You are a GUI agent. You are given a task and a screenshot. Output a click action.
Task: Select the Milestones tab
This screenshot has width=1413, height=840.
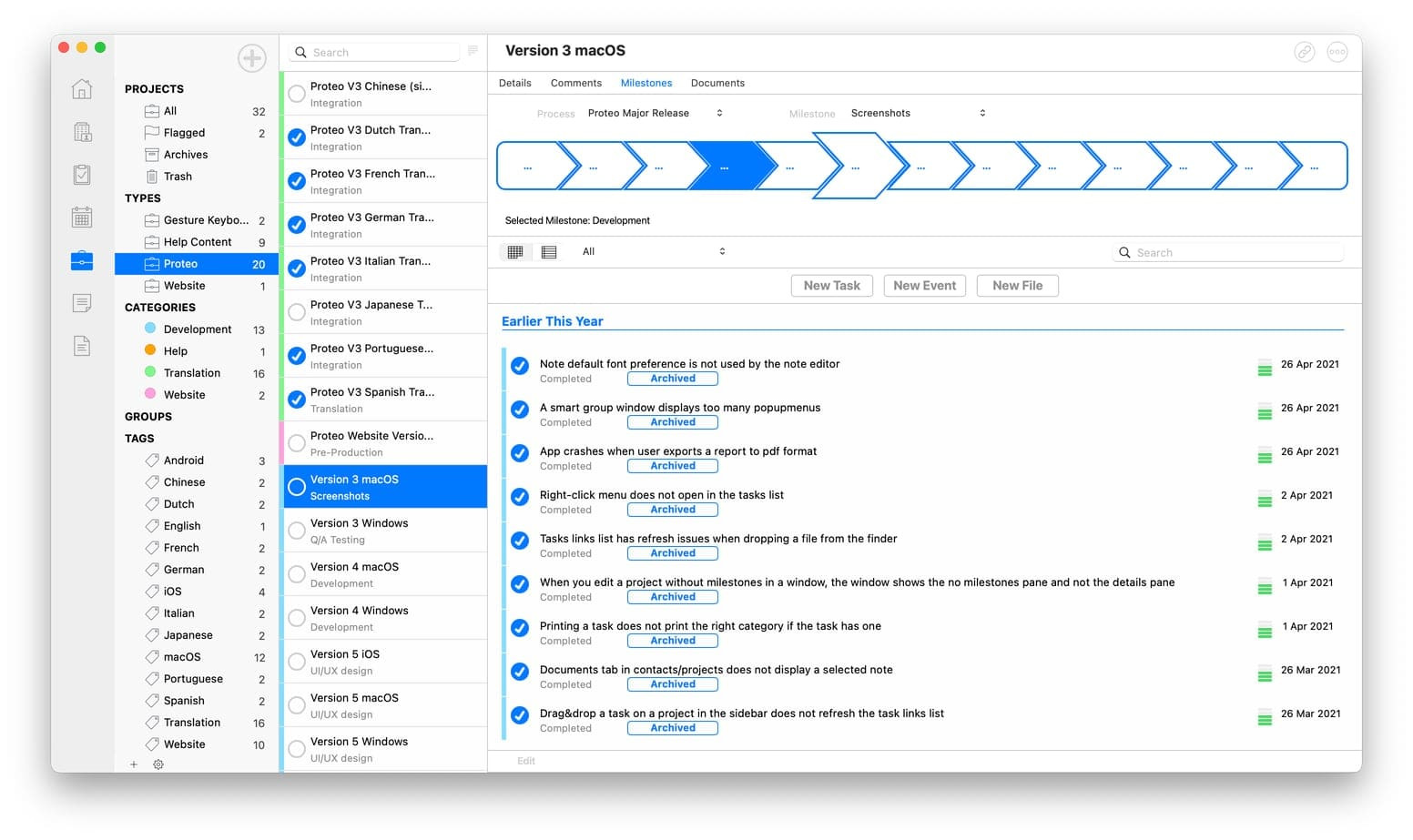coord(646,83)
